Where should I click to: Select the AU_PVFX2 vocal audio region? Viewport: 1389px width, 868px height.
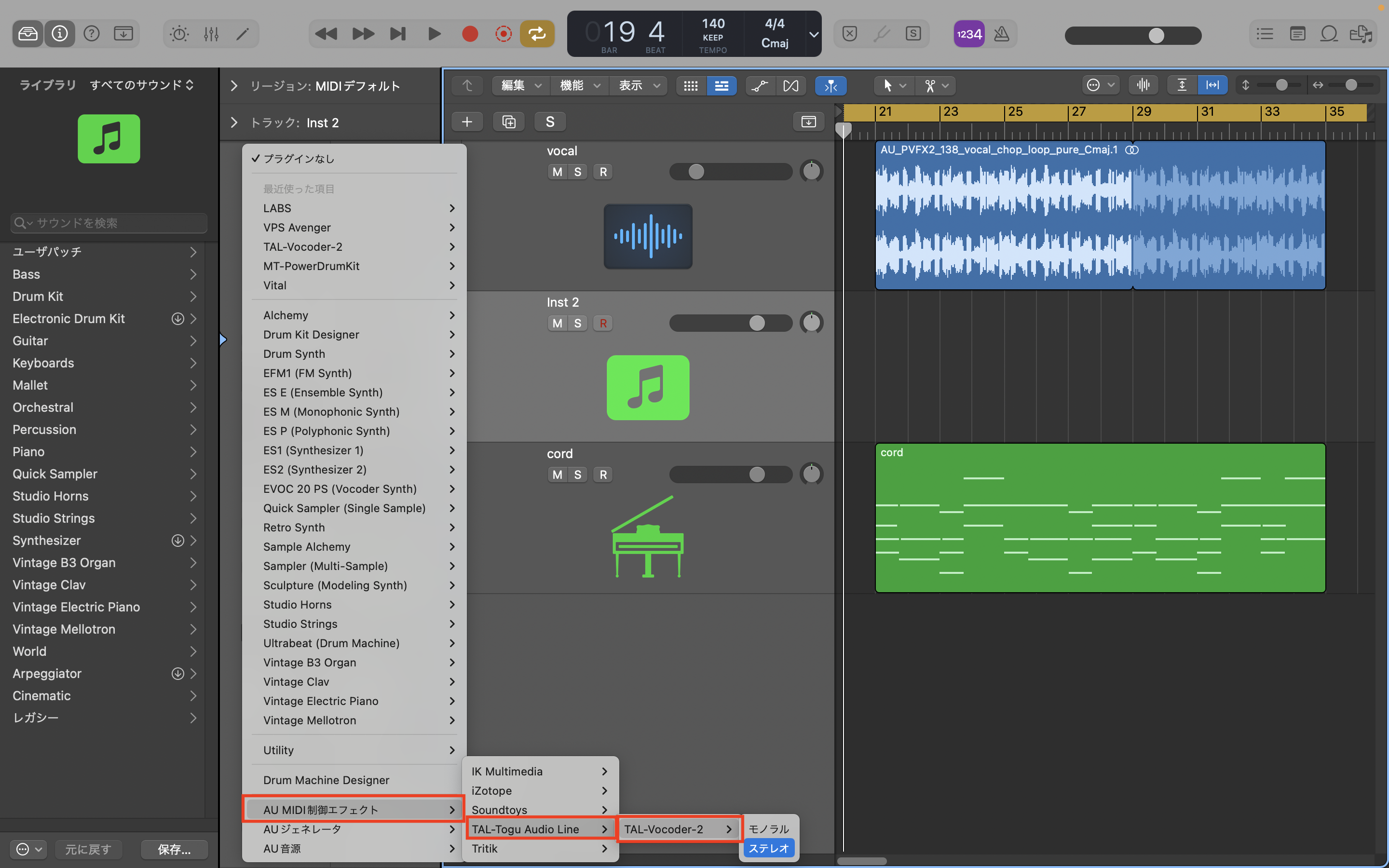coord(1100,215)
